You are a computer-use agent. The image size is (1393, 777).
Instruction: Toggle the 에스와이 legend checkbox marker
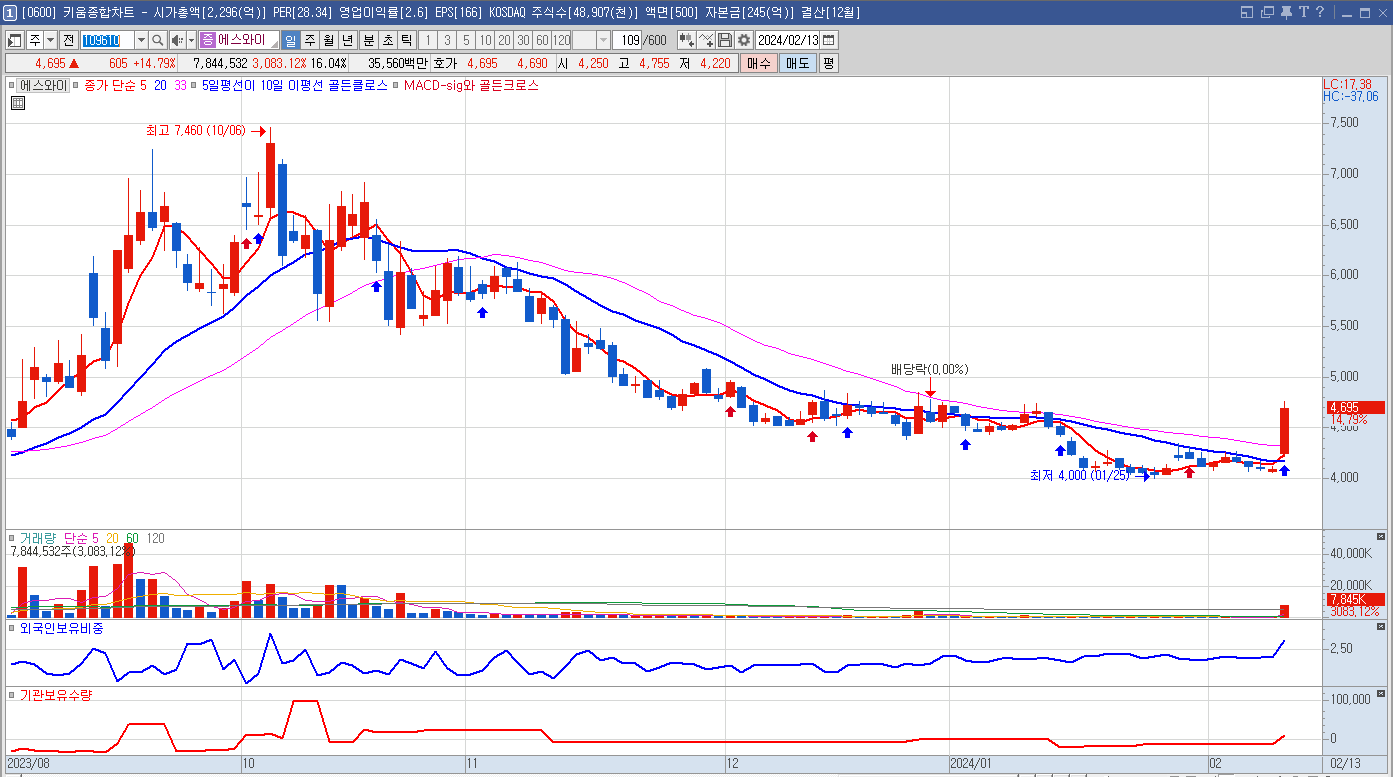(x=14, y=86)
